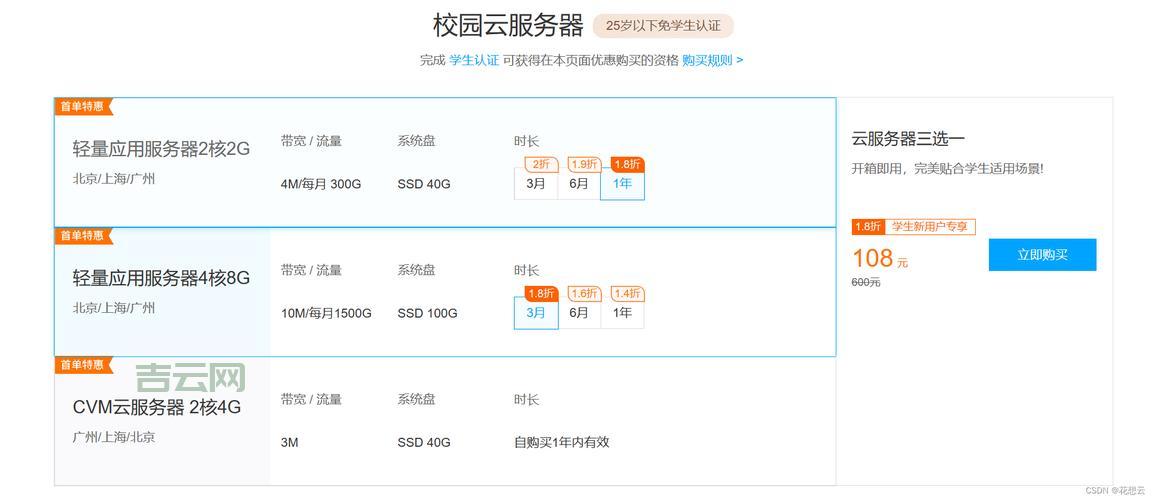The image size is (1154, 500).
Task: Click the 立即购买 button
Action: tap(1042, 255)
